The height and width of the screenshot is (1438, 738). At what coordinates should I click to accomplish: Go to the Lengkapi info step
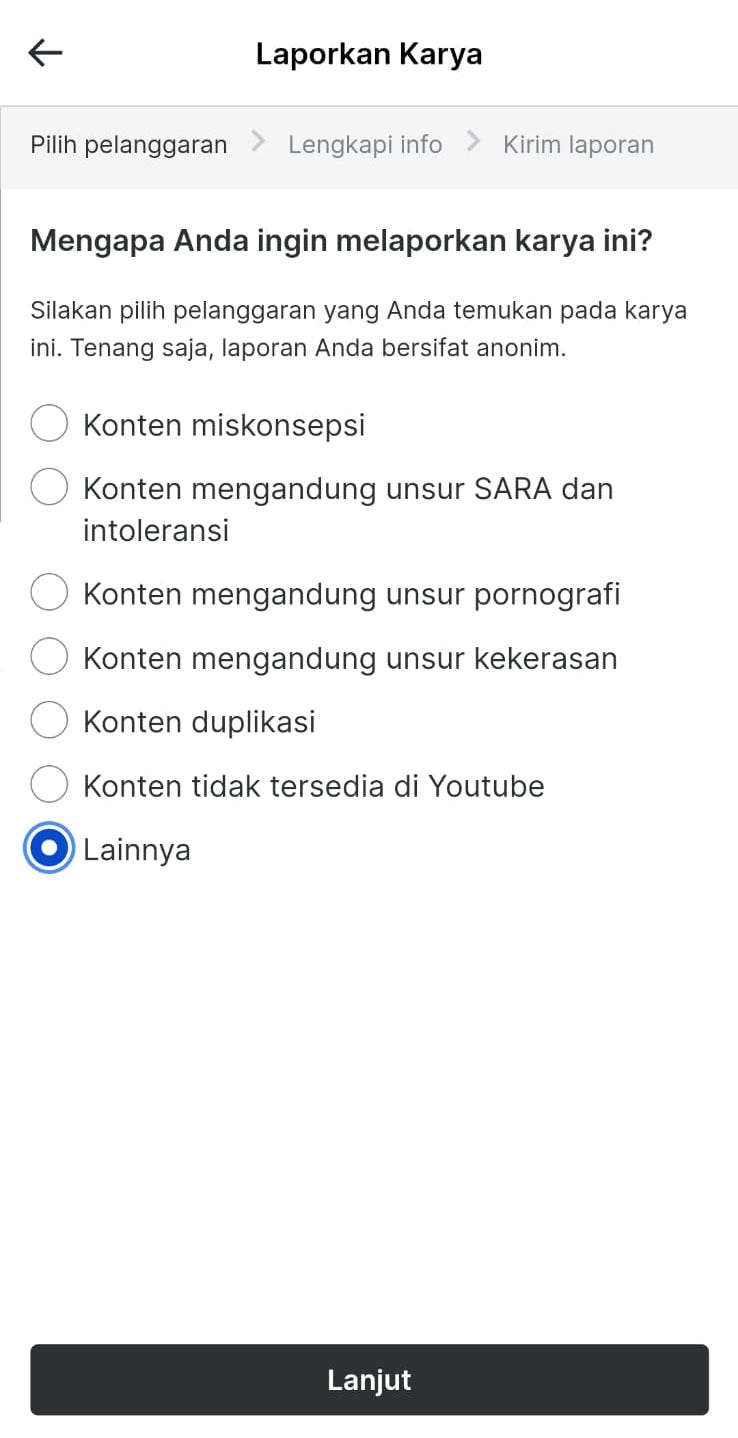(365, 145)
